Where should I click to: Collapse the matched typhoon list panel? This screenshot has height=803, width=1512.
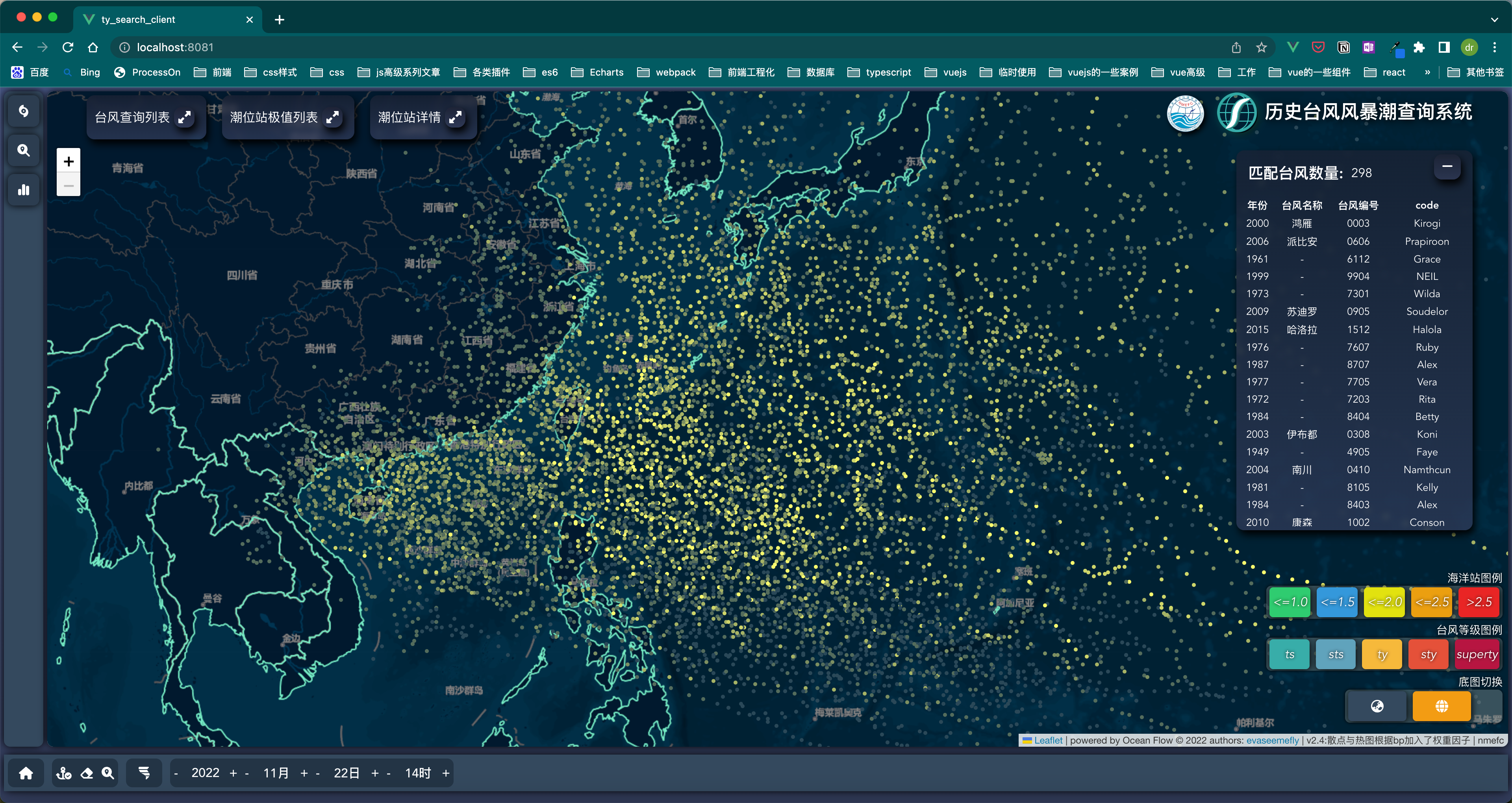click(1447, 167)
